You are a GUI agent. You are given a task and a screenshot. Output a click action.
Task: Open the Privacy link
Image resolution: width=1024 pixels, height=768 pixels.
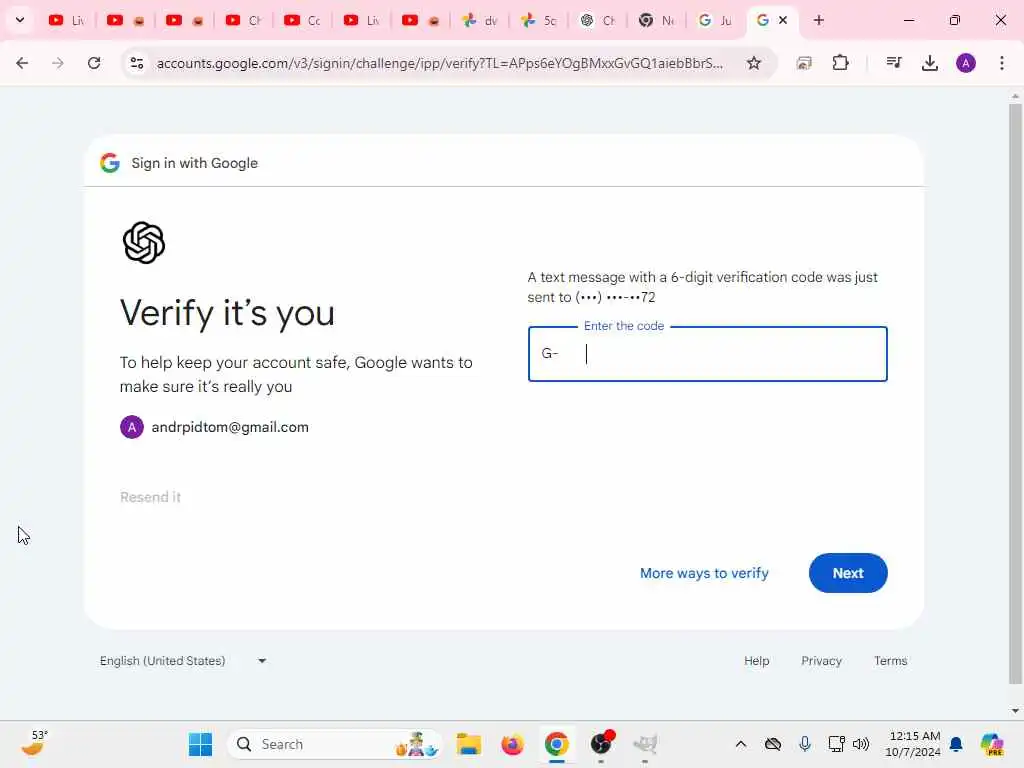(821, 661)
